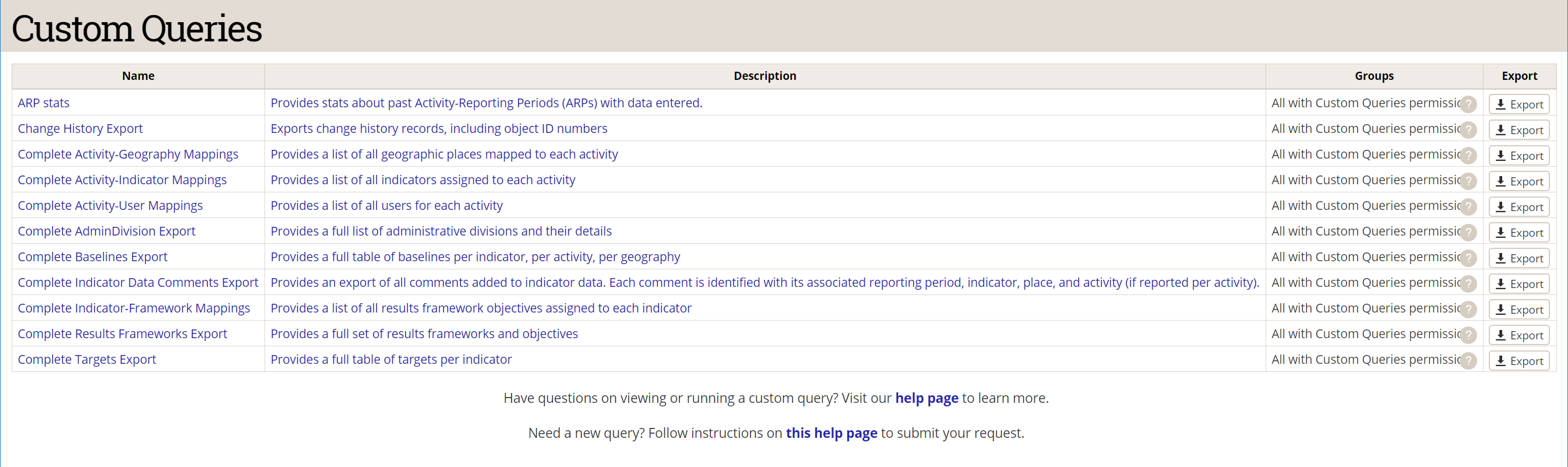Export the ARP stats query
This screenshot has width=1568, height=467.
pyautogui.click(x=1518, y=104)
